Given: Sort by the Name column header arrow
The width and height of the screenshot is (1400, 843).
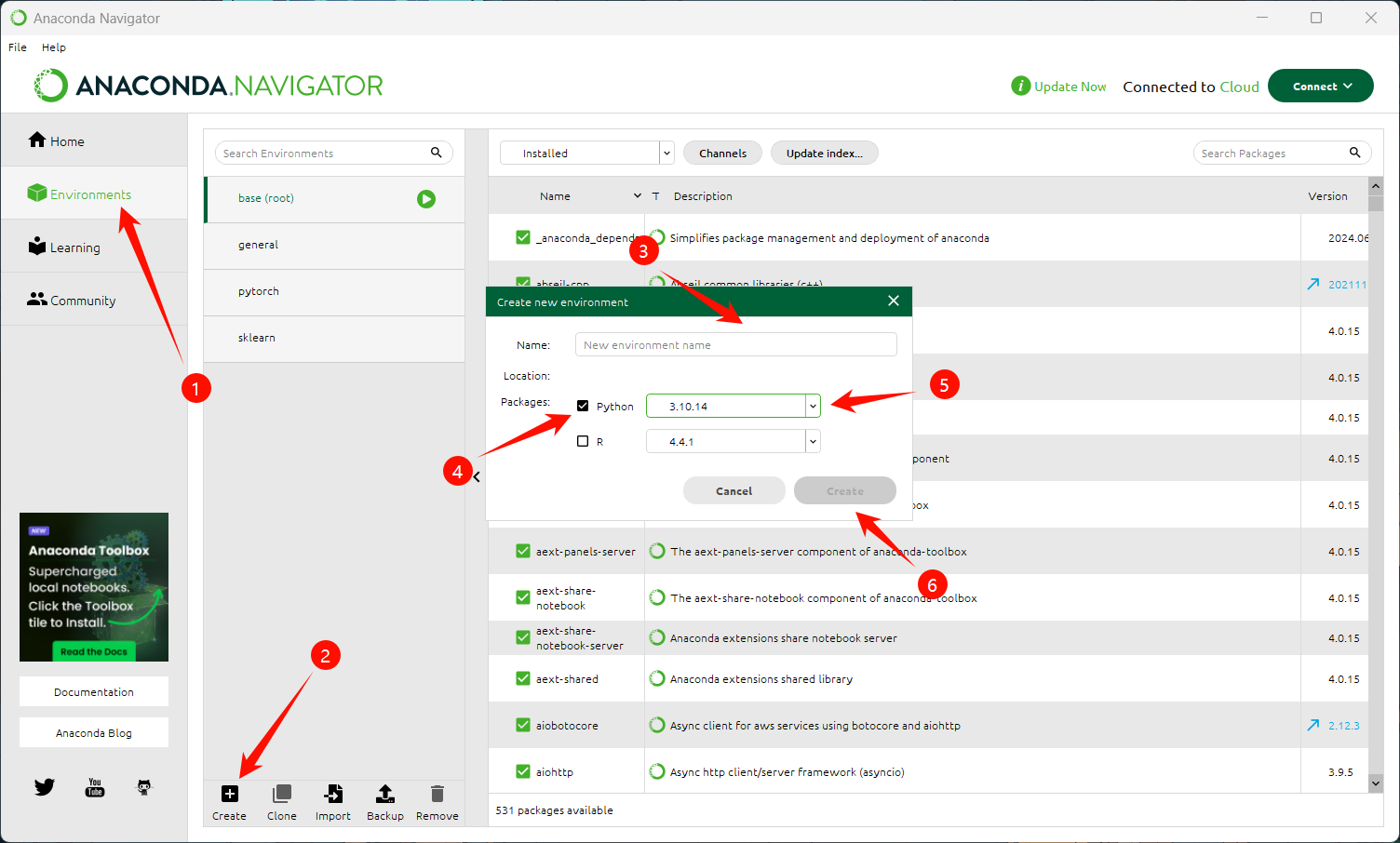Looking at the screenshot, I should pyautogui.click(x=638, y=195).
